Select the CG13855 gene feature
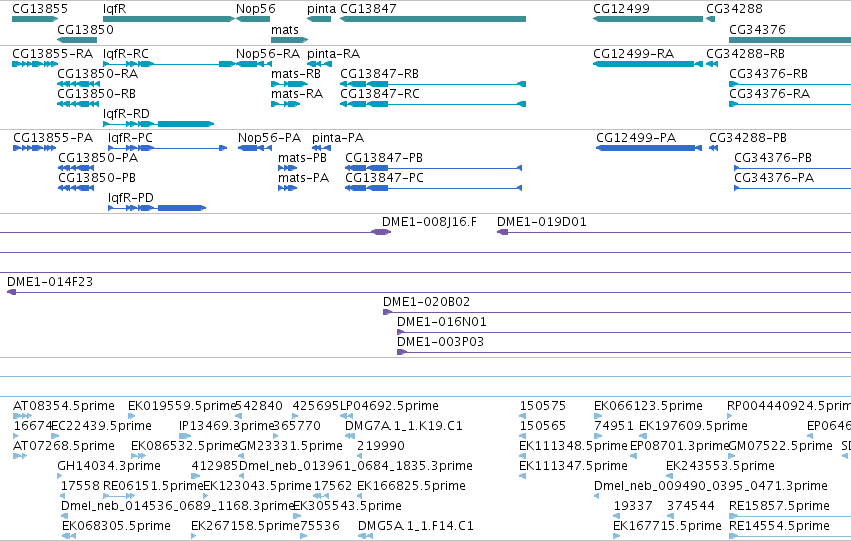Screen dimensions: 851x541 pos(35,19)
